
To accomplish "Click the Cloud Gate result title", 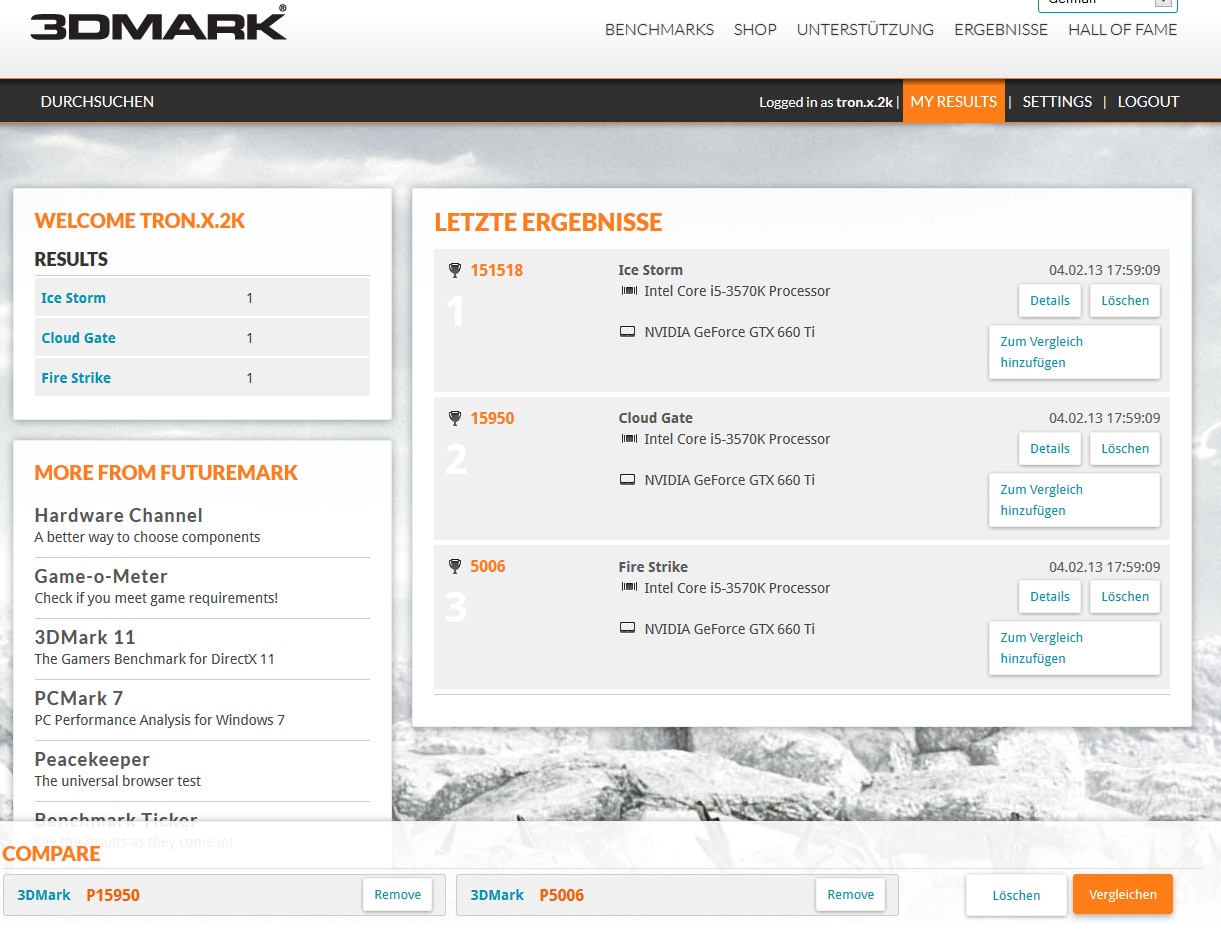I will click(x=656, y=418).
